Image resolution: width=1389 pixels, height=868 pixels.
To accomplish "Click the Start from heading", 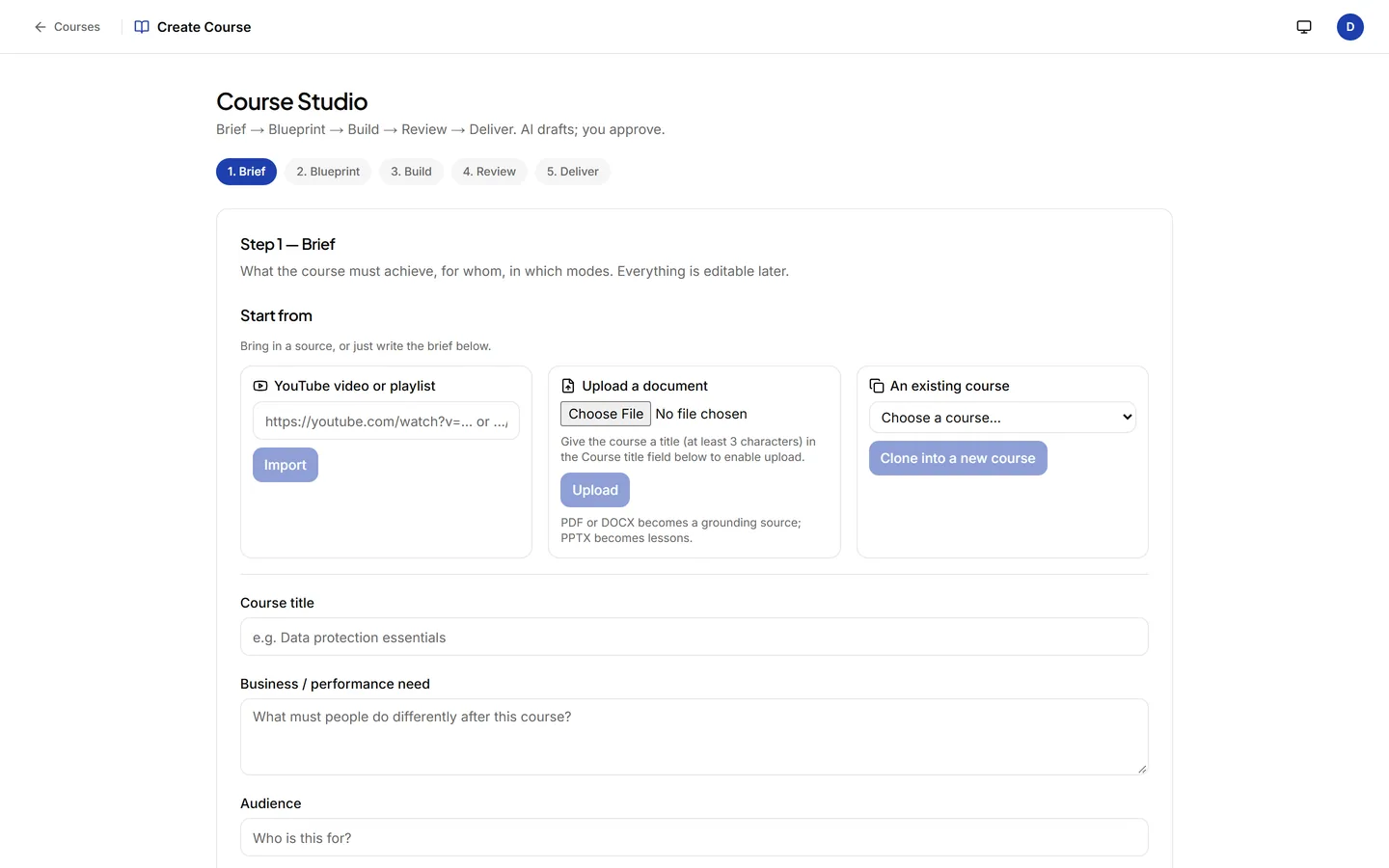I will click(x=276, y=315).
